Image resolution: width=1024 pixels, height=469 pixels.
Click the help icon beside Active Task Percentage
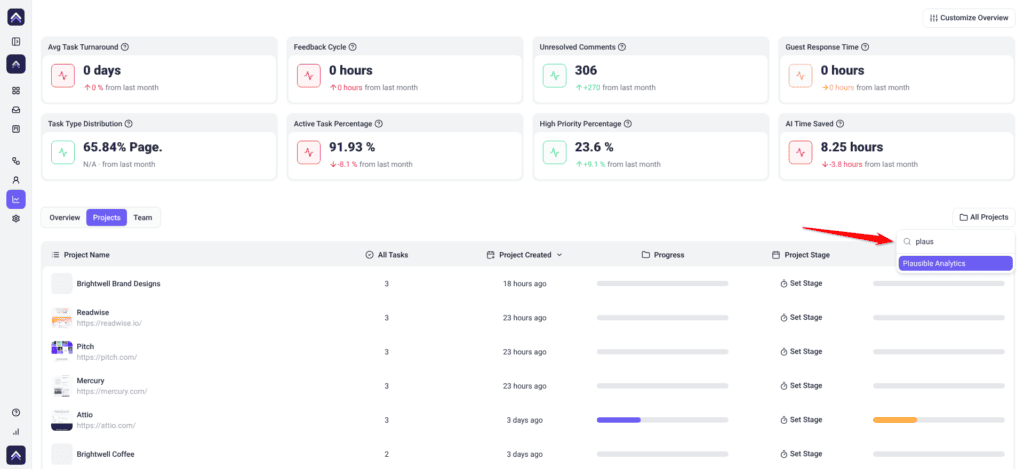[x=378, y=123]
